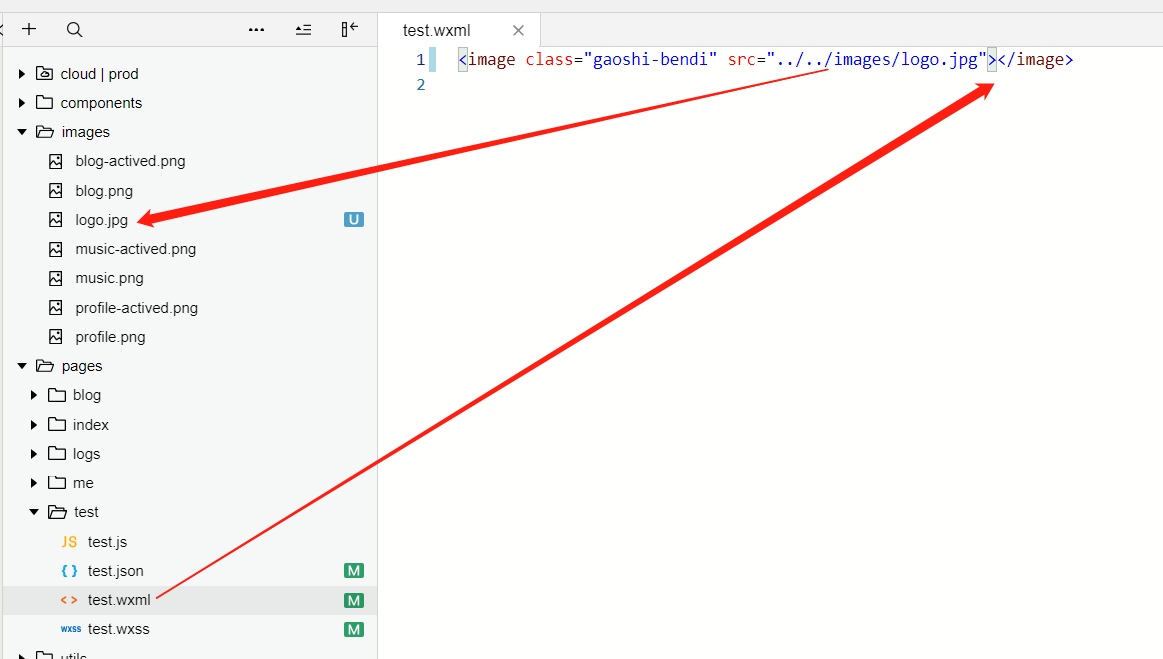
Task: Click the class value "gaoshi-bendi" in code
Action: click(650, 59)
